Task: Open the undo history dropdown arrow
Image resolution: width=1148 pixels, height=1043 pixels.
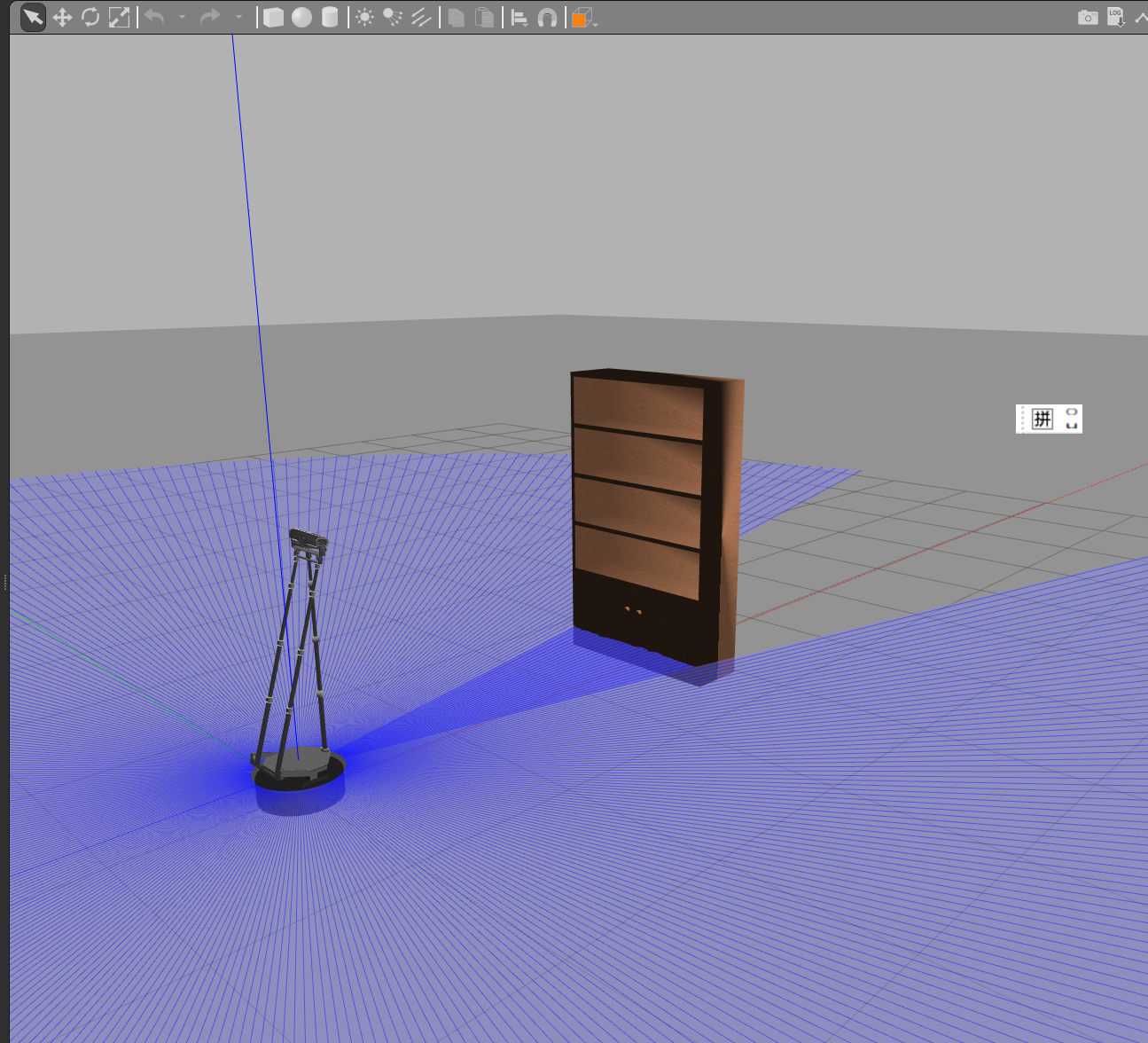Action: [182, 17]
